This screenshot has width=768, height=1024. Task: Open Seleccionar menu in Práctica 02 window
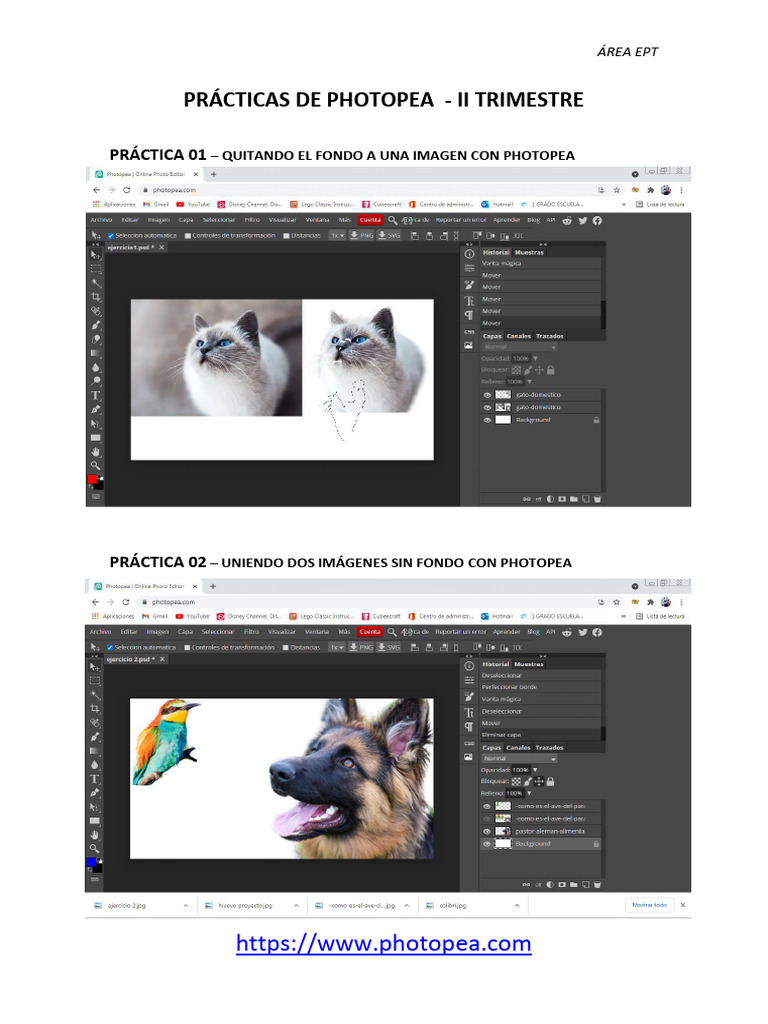[x=217, y=632]
